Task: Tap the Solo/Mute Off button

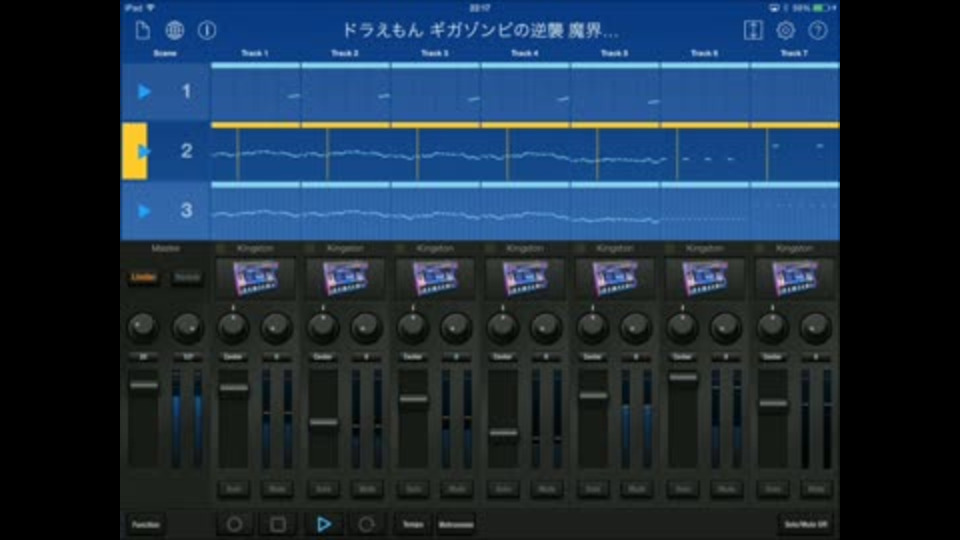Action: pyautogui.click(x=806, y=525)
